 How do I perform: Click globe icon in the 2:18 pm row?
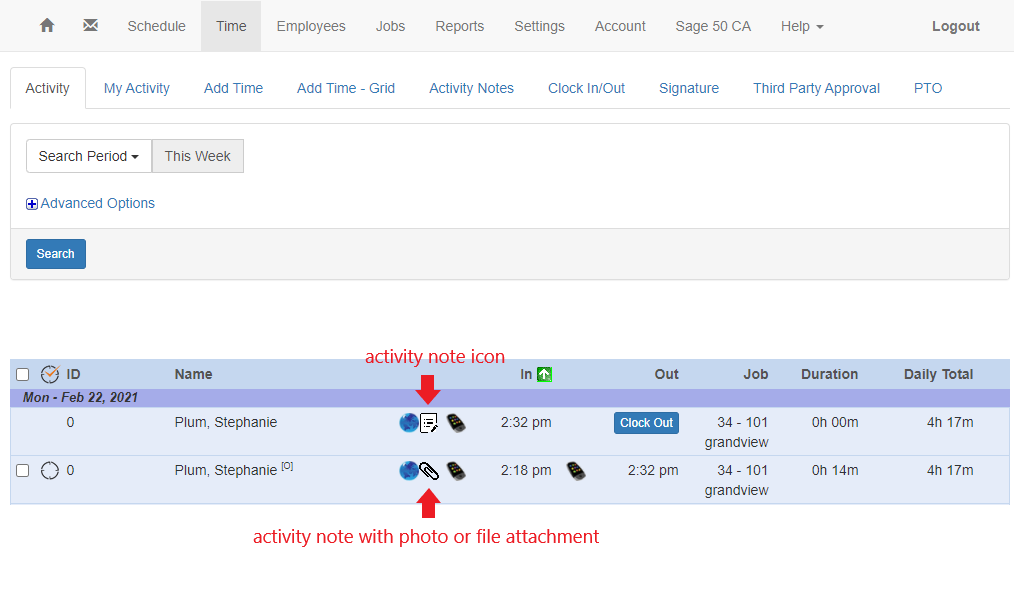(409, 471)
